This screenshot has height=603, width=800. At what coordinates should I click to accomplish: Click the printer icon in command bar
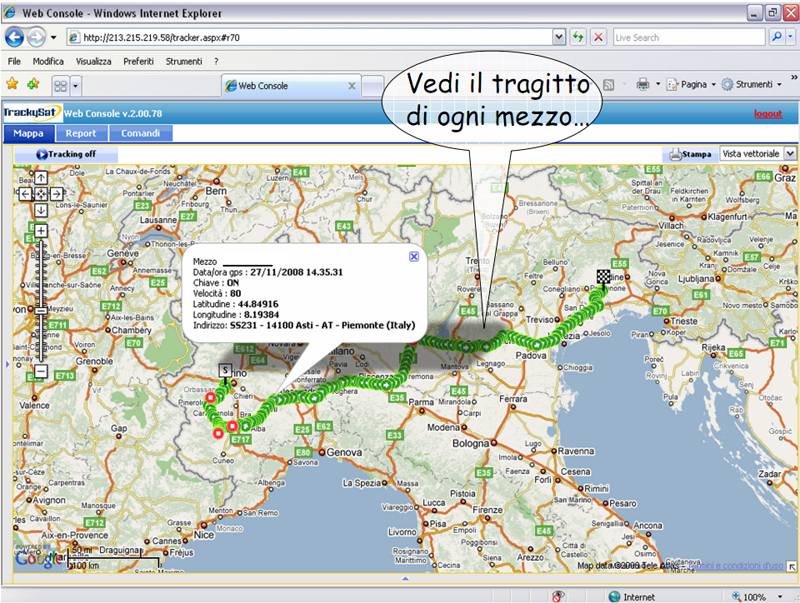(x=643, y=84)
